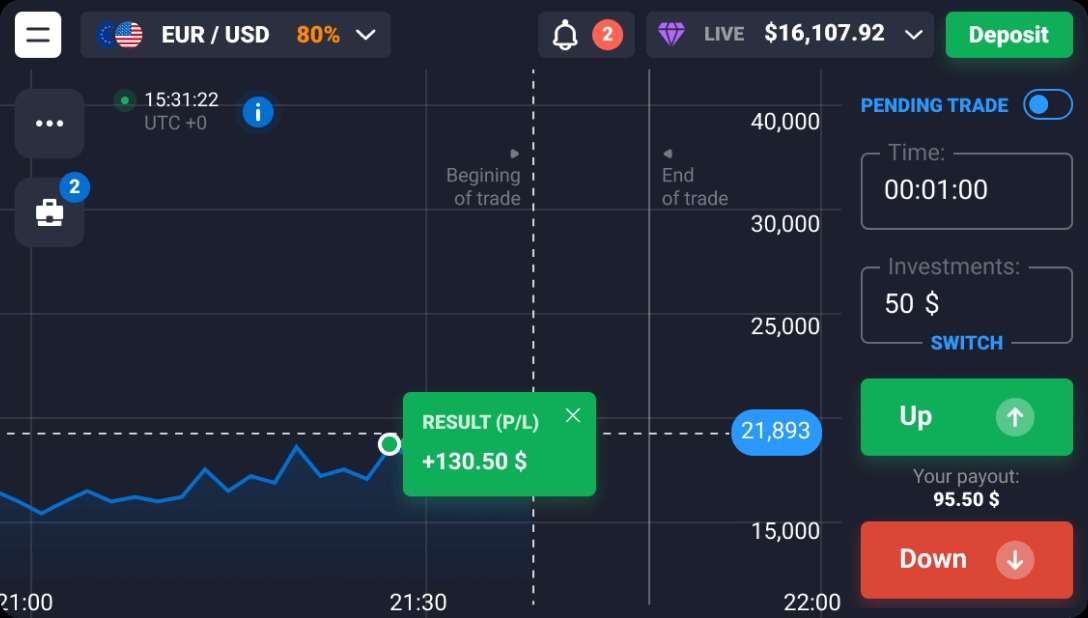Place a Down trade

click(x=966, y=559)
